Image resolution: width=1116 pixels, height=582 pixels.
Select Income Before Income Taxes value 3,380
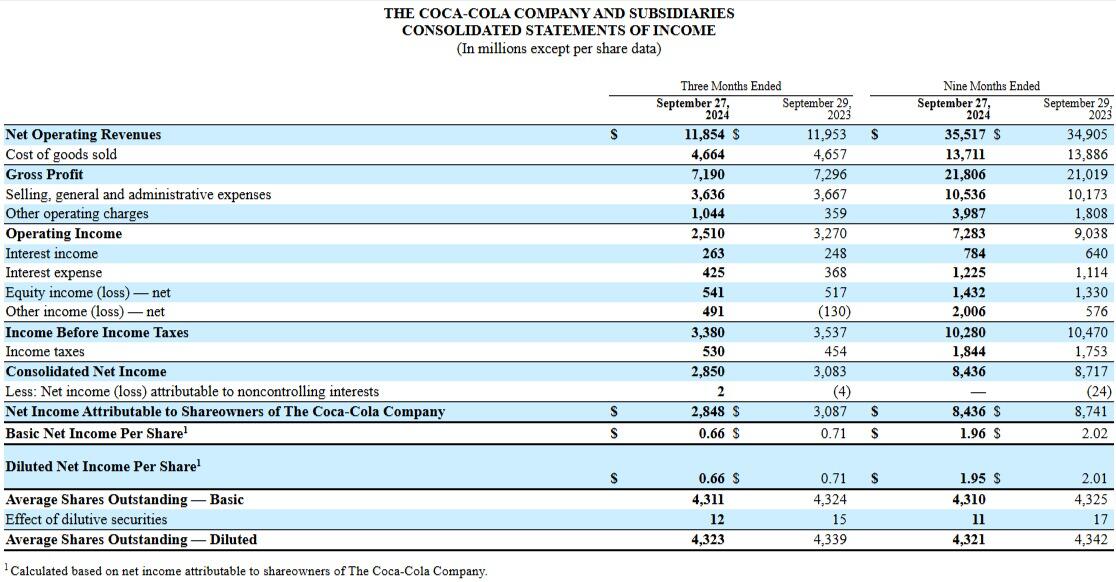click(x=708, y=332)
